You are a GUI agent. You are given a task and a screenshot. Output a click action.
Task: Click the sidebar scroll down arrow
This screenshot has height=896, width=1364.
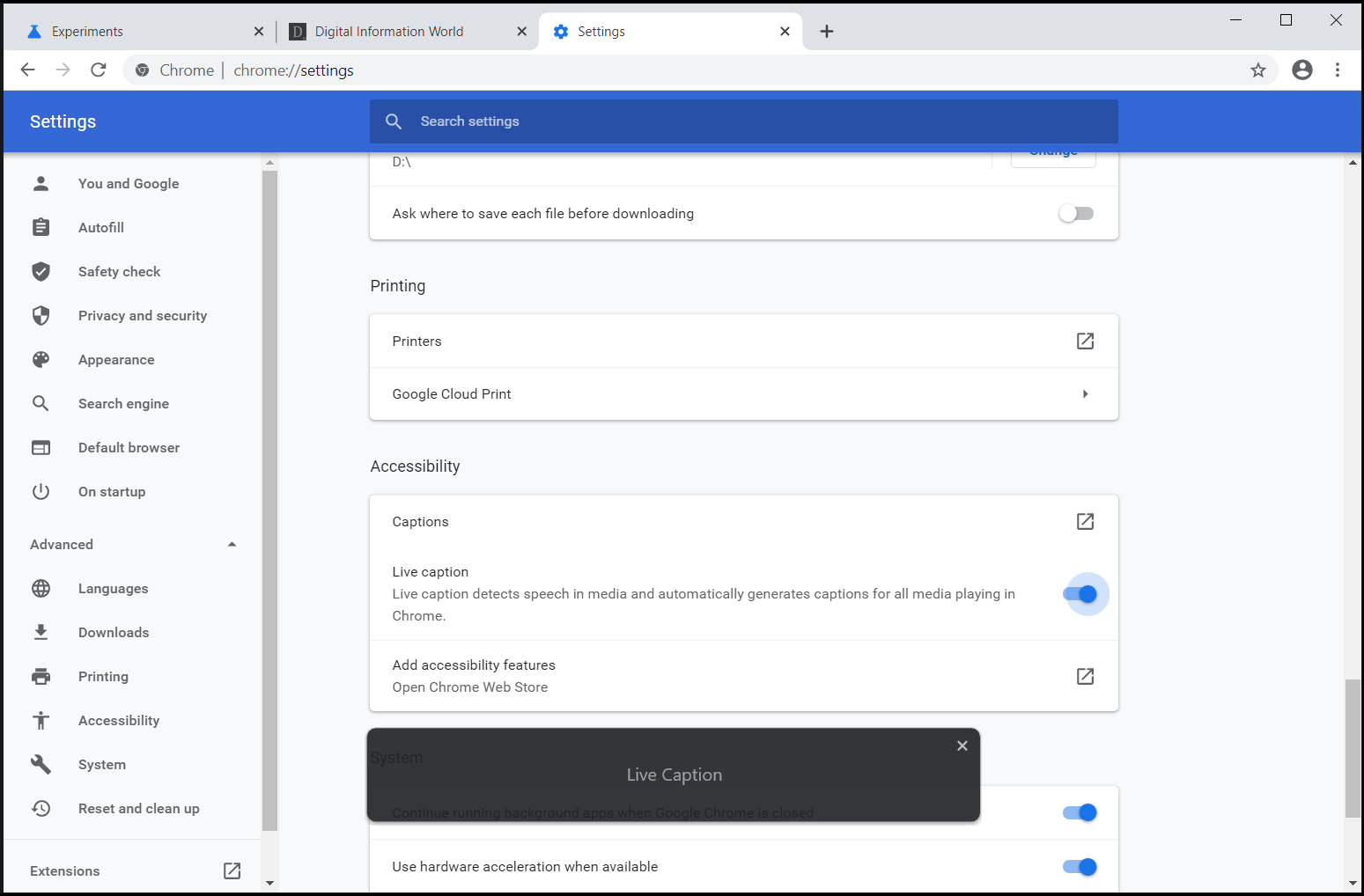(x=269, y=883)
